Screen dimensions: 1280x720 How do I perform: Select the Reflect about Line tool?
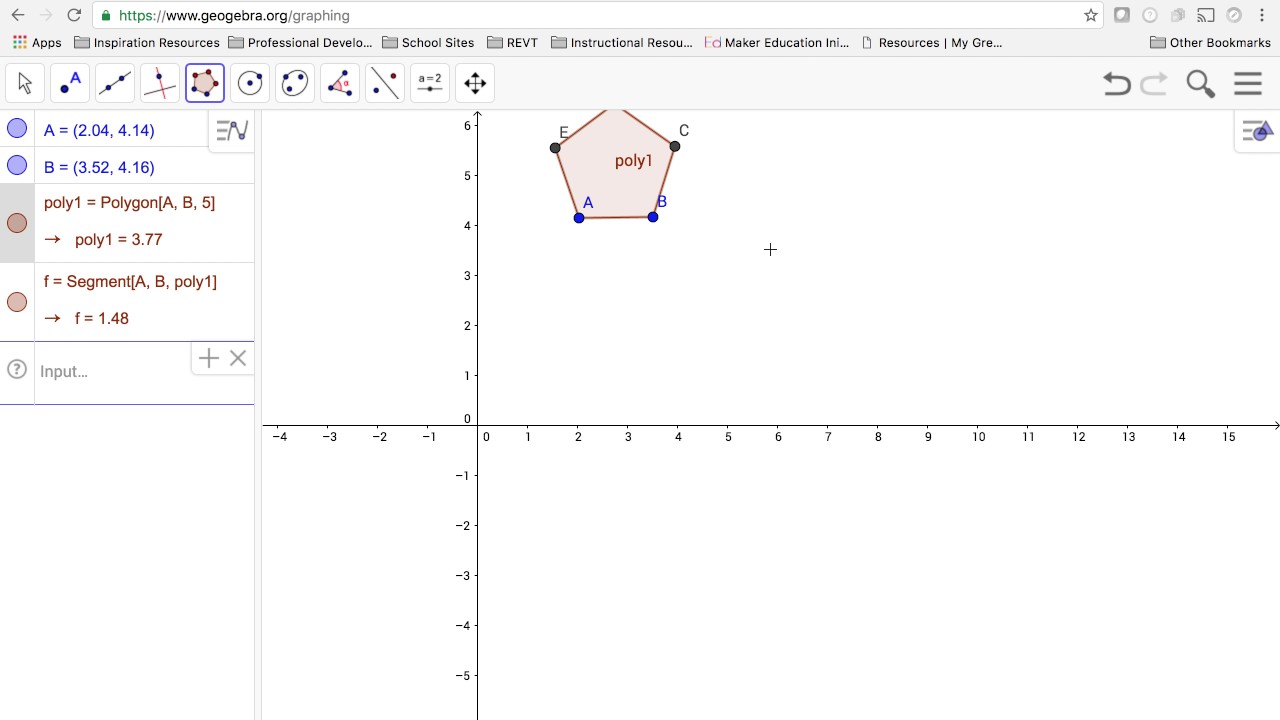pos(385,83)
